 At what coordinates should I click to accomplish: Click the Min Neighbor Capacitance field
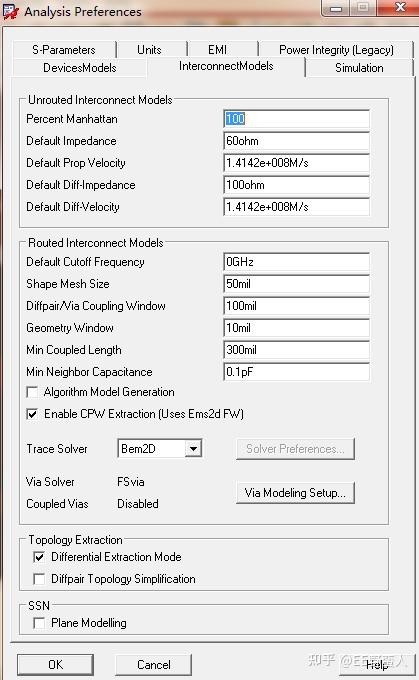pos(297,372)
